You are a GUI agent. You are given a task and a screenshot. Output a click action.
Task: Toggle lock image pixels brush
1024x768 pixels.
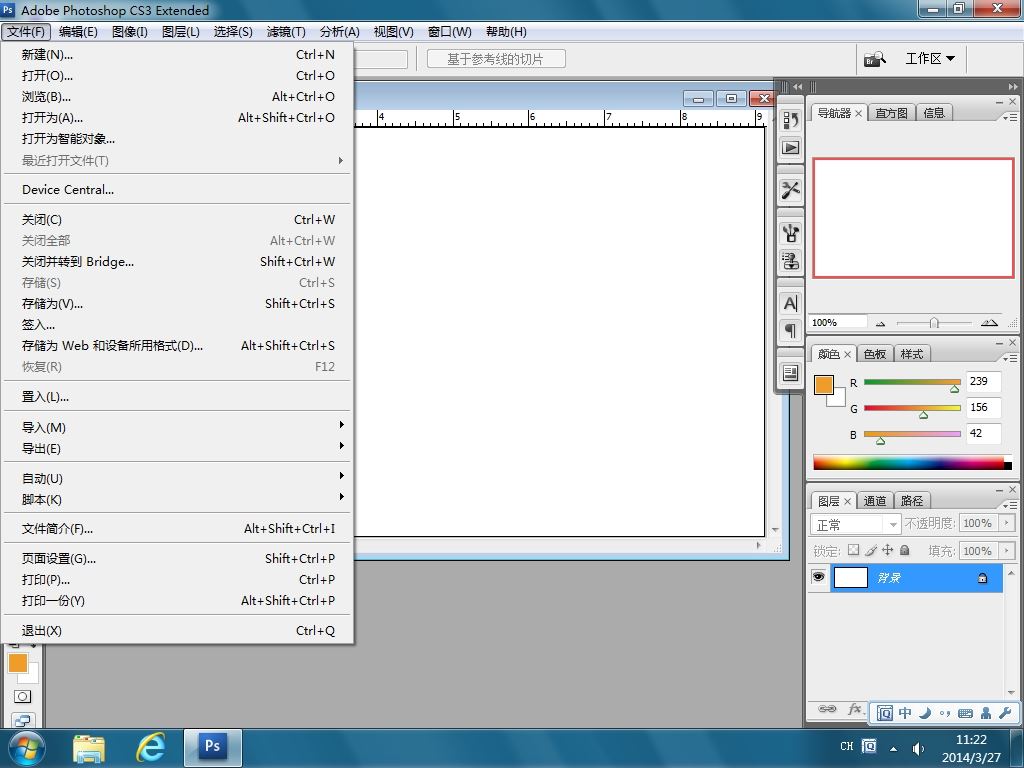click(871, 551)
